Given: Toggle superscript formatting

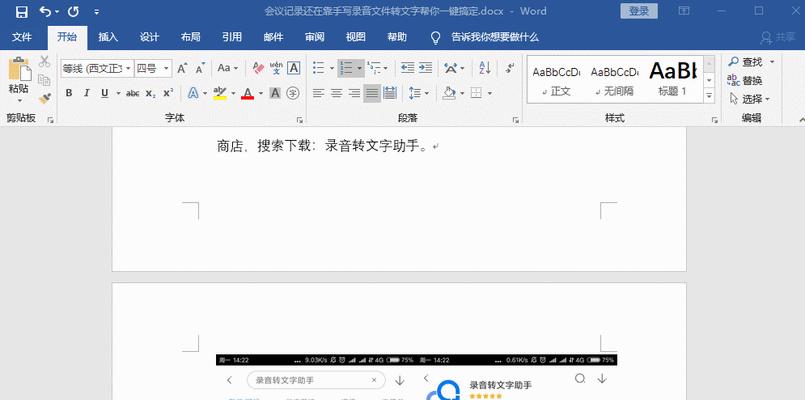Looking at the screenshot, I should pyautogui.click(x=168, y=93).
